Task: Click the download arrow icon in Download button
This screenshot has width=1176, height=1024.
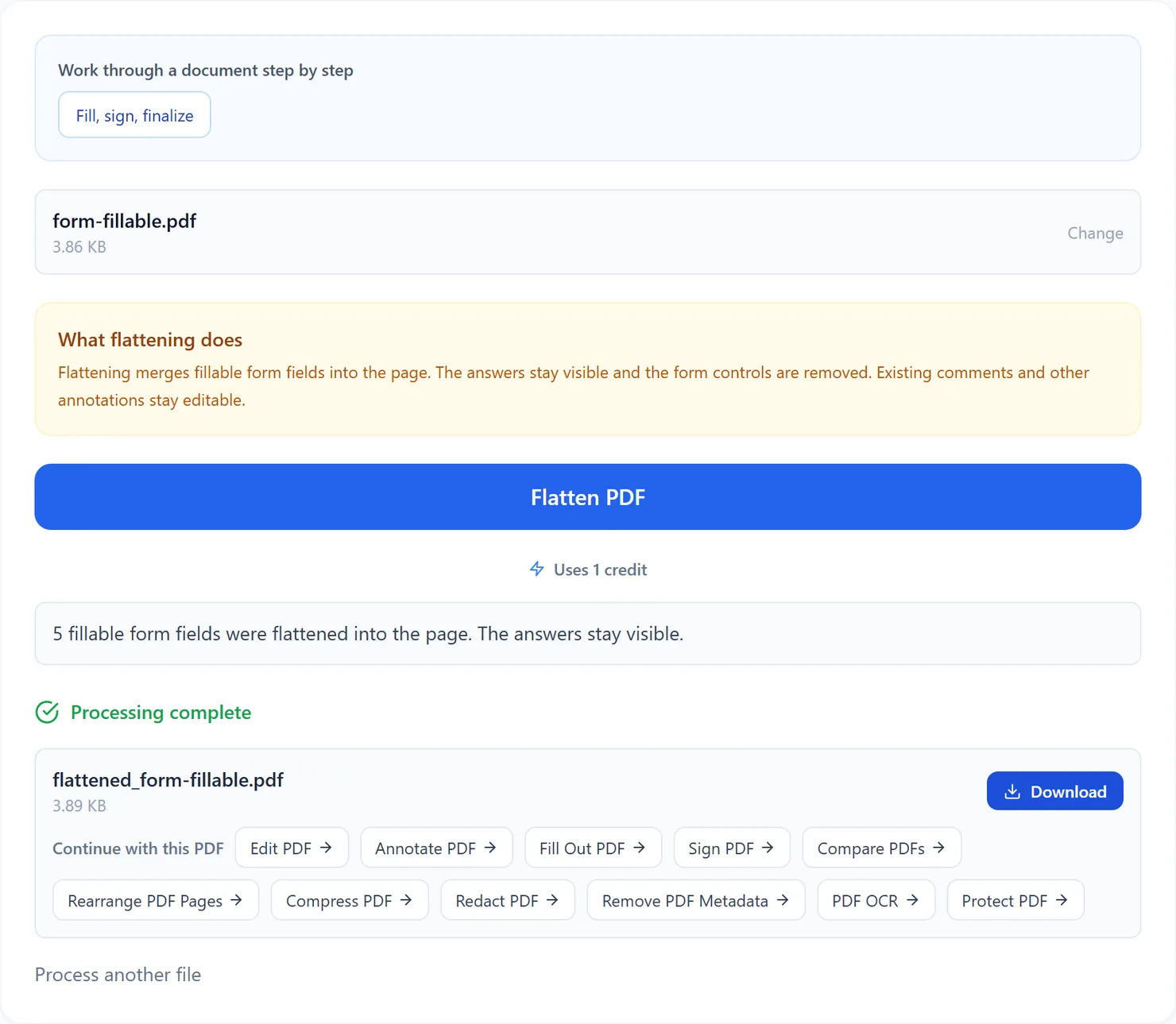Action: tap(1012, 791)
